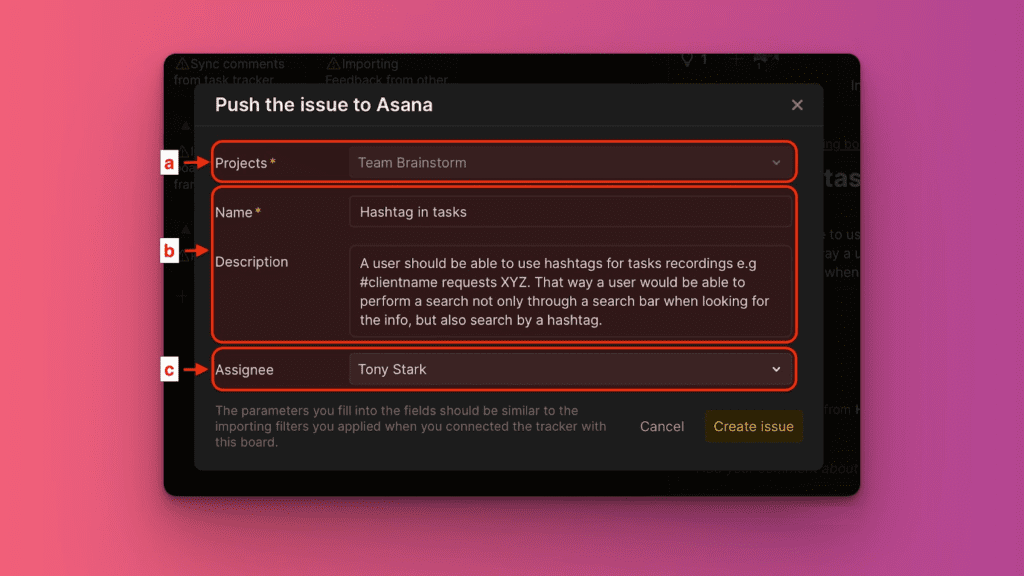Open the Team Brainstorm project selector
This screenshot has height=576, width=1024.
tap(560, 163)
